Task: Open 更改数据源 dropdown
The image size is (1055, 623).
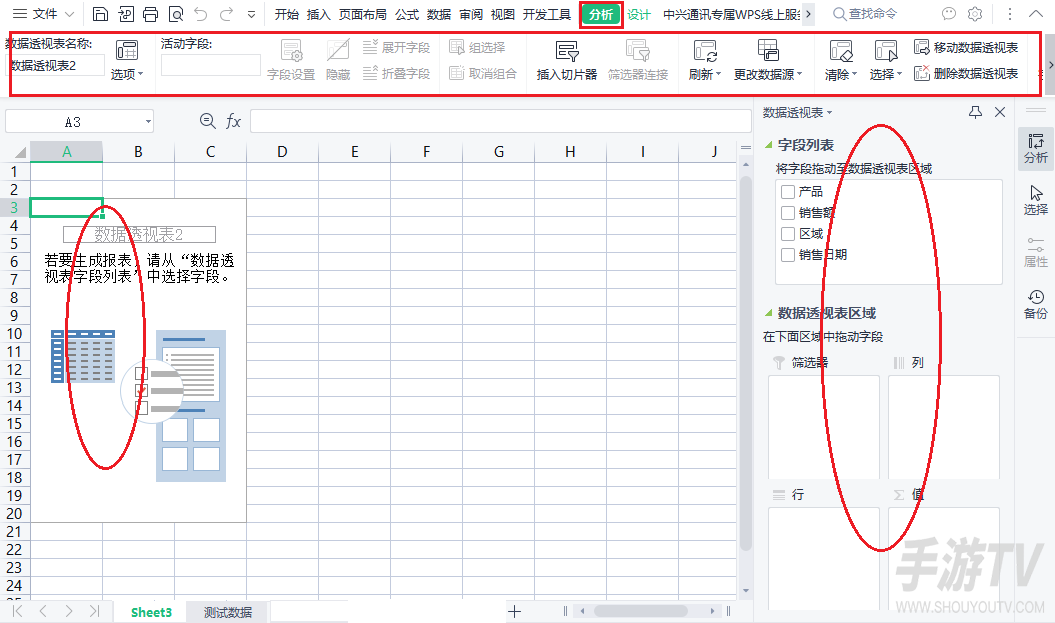Action: coord(768,60)
